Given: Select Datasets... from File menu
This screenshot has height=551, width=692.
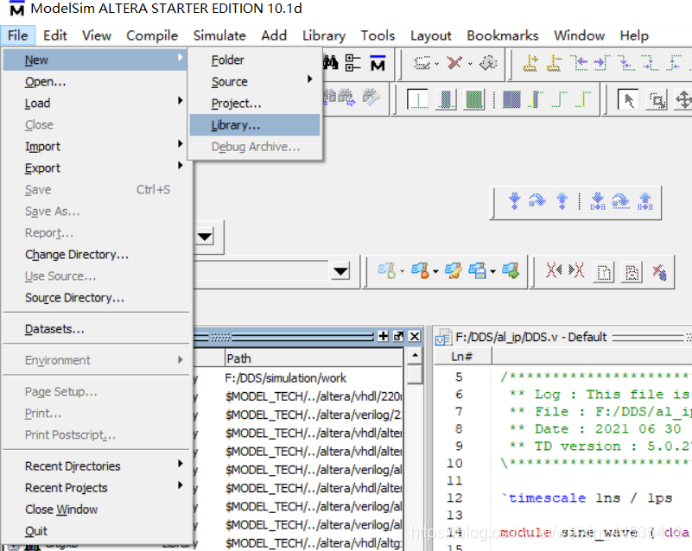Looking at the screenshot, I should point(95,329).
